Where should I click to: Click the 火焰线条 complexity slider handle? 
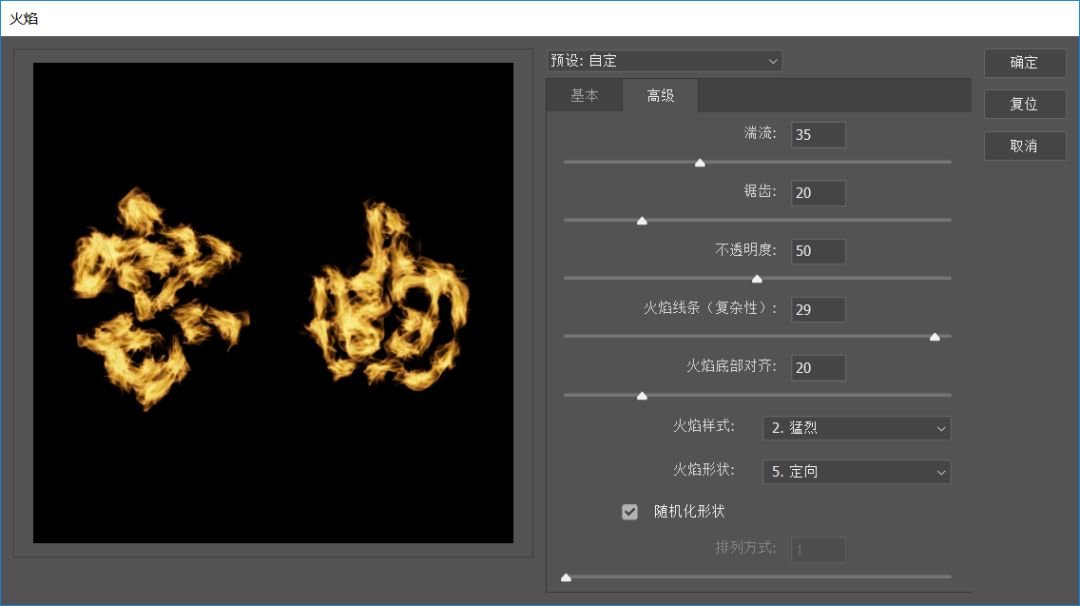pyautogui.click(x=935, y=337)
